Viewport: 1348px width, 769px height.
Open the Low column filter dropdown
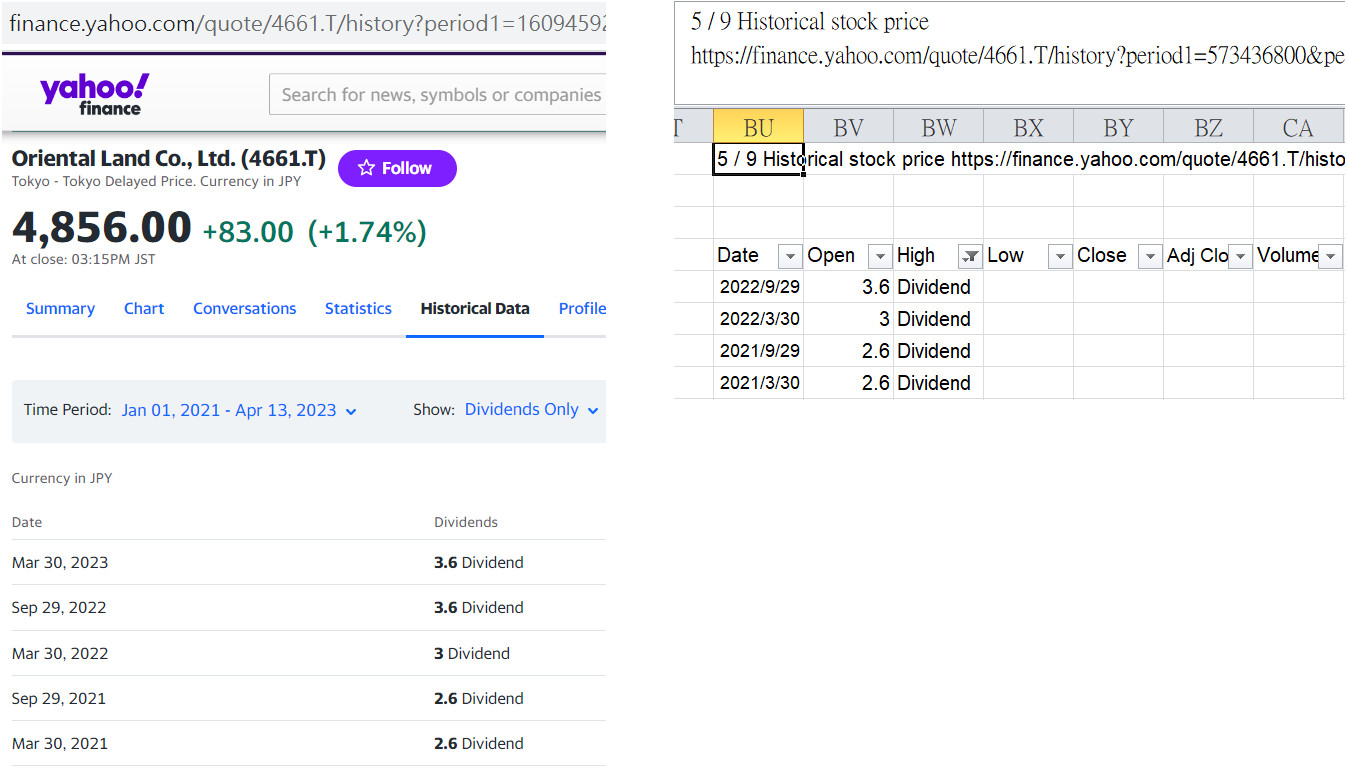(x=1060, y=257)
